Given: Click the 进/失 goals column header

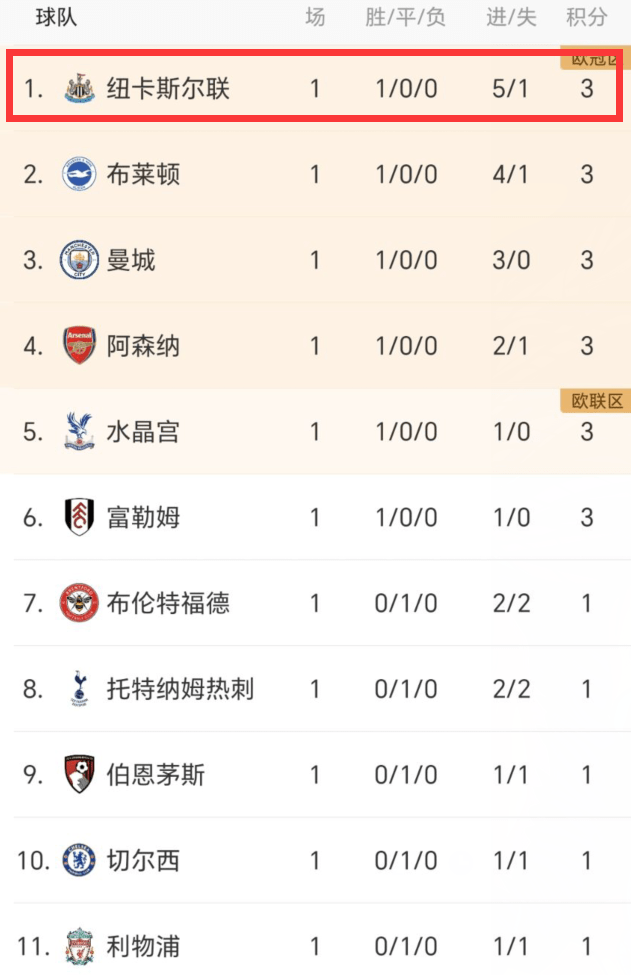Looking at the screenshot, I should coord(511,17).
